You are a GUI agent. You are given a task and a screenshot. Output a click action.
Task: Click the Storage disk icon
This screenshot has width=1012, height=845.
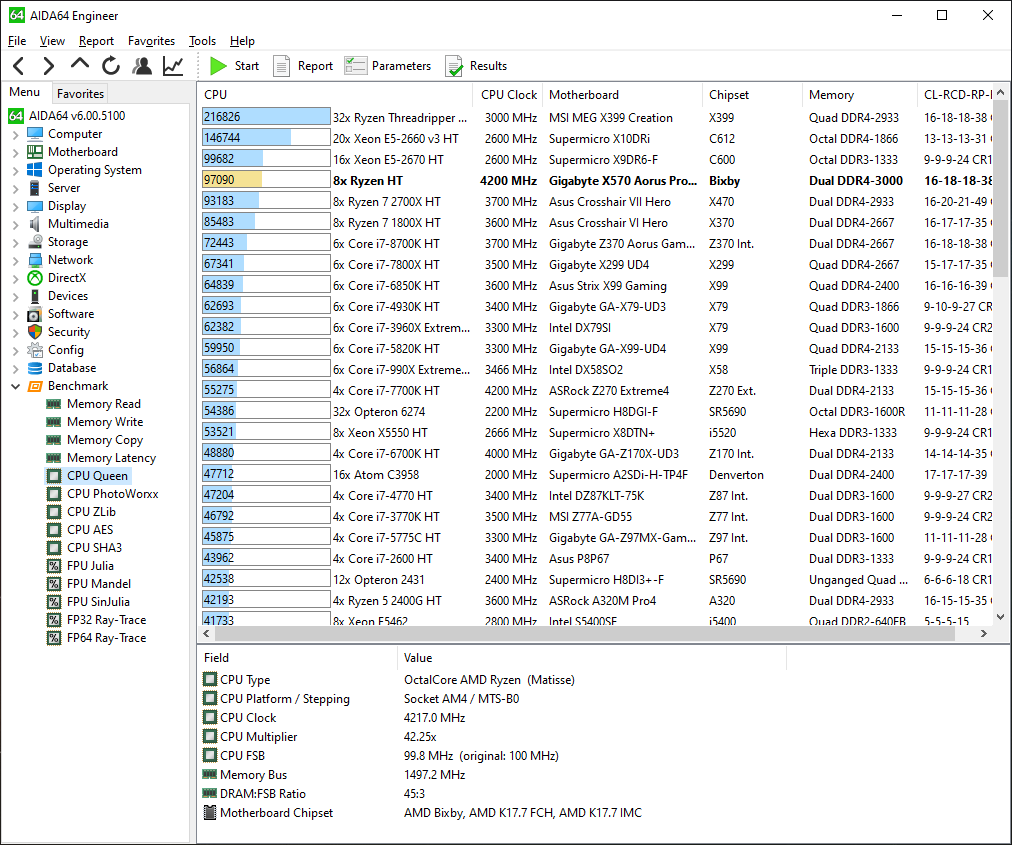point(35,242)
